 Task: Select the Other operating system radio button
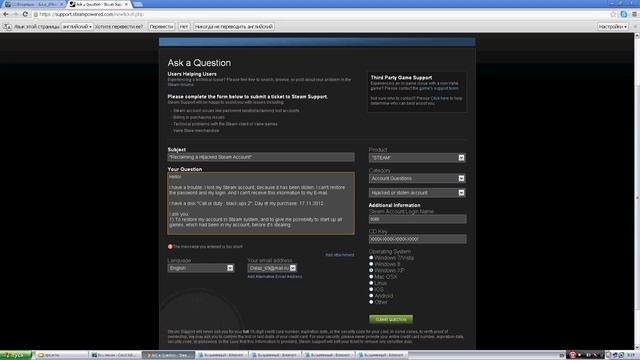pyautogui.click(x=371, y=302)
